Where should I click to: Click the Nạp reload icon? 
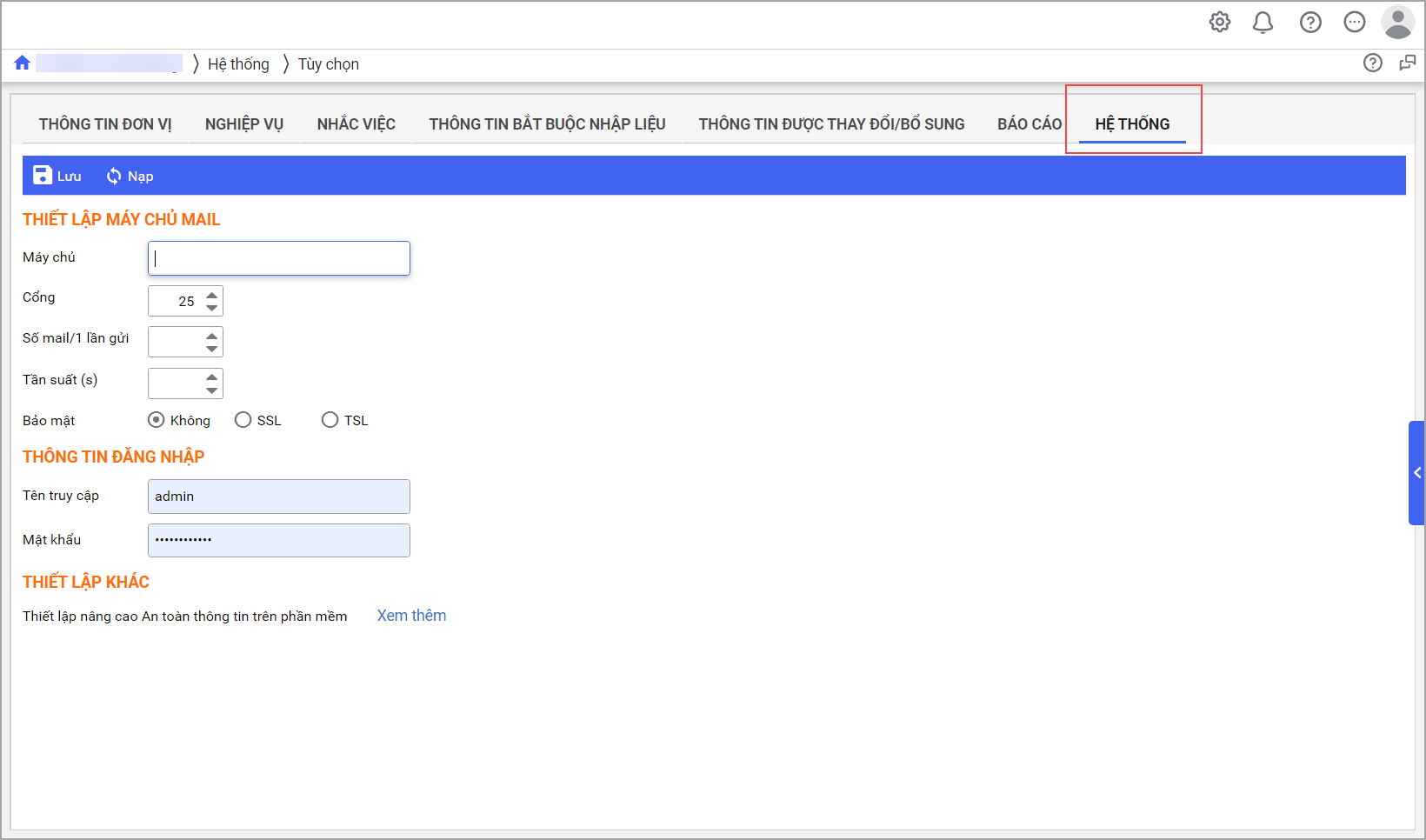[x=114, y=177]
